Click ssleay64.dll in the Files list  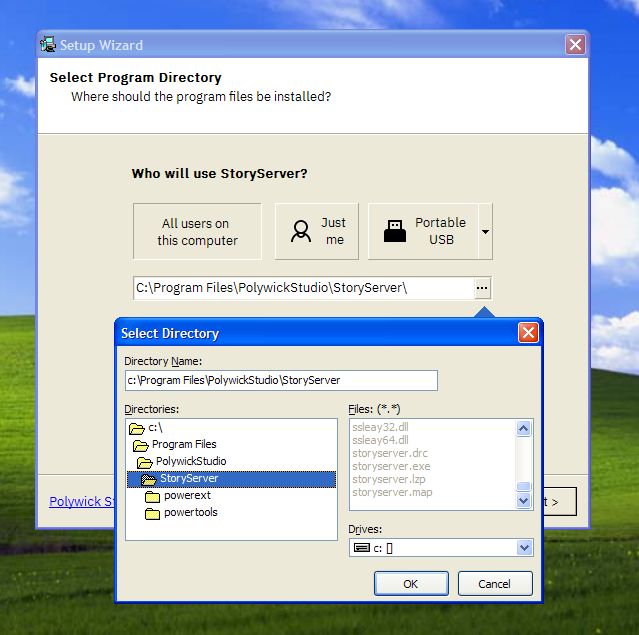[380, 440]
